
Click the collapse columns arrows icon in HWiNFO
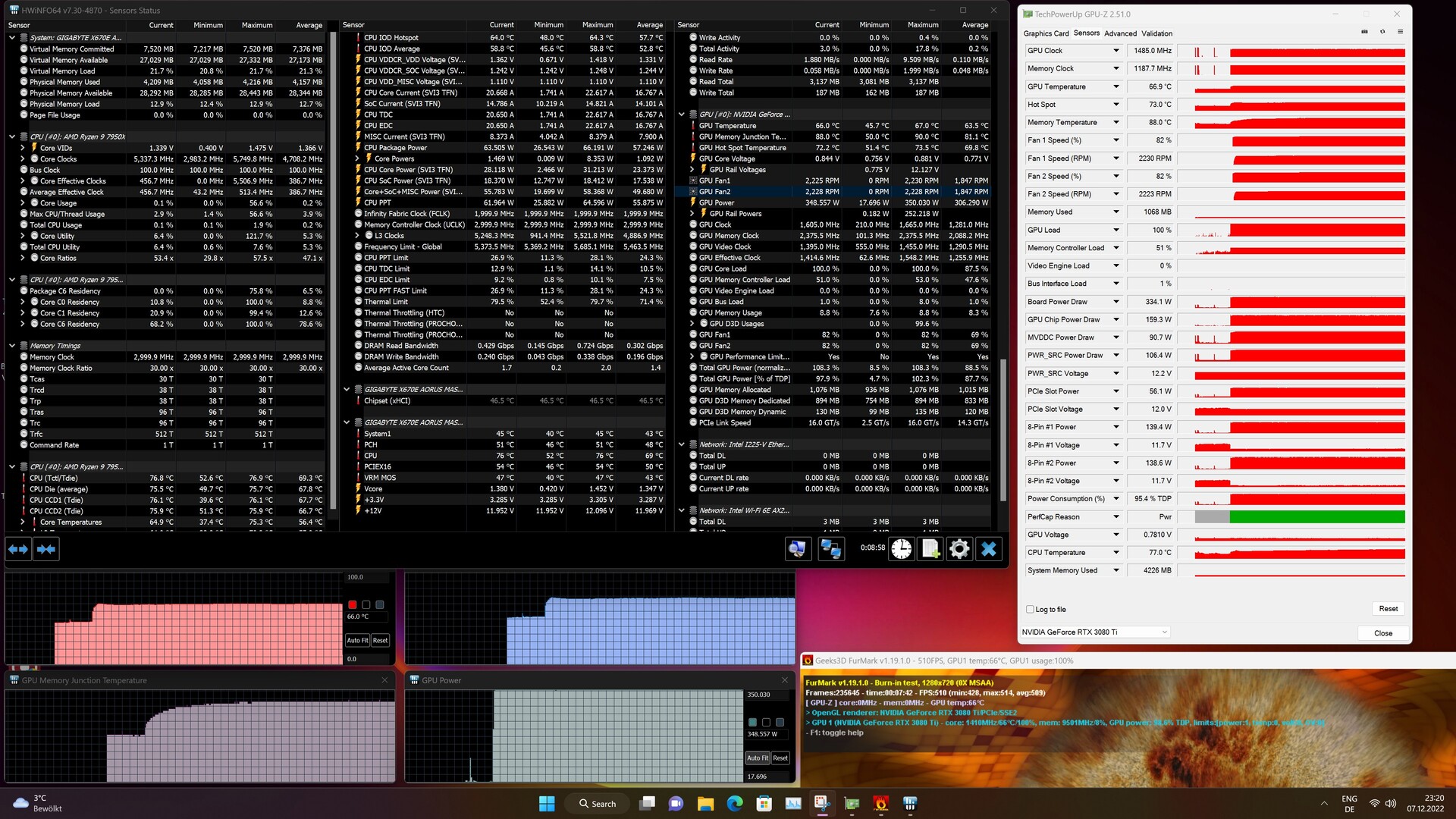(x=46, y=549)
